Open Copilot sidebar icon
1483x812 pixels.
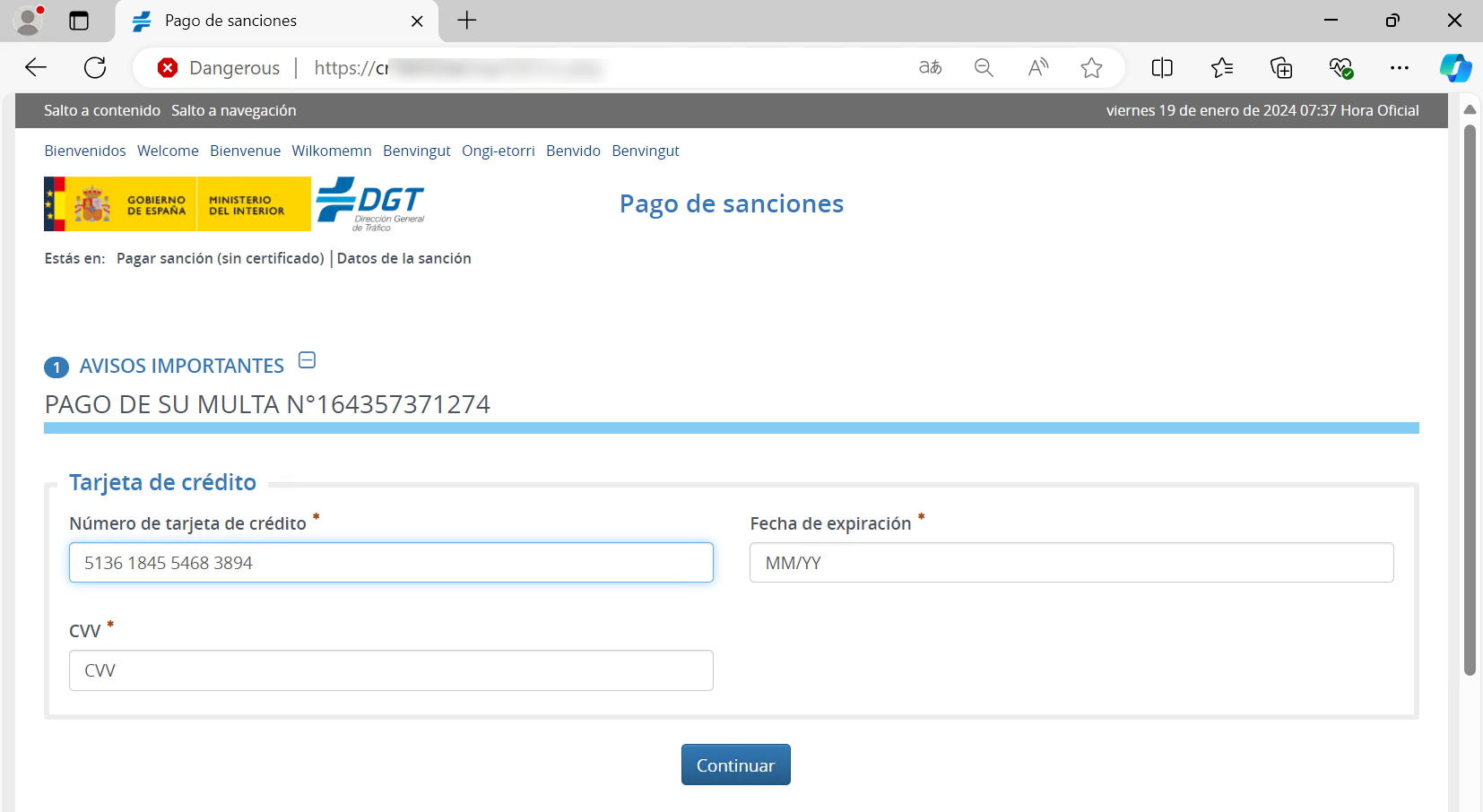[x=1455, y=68]
